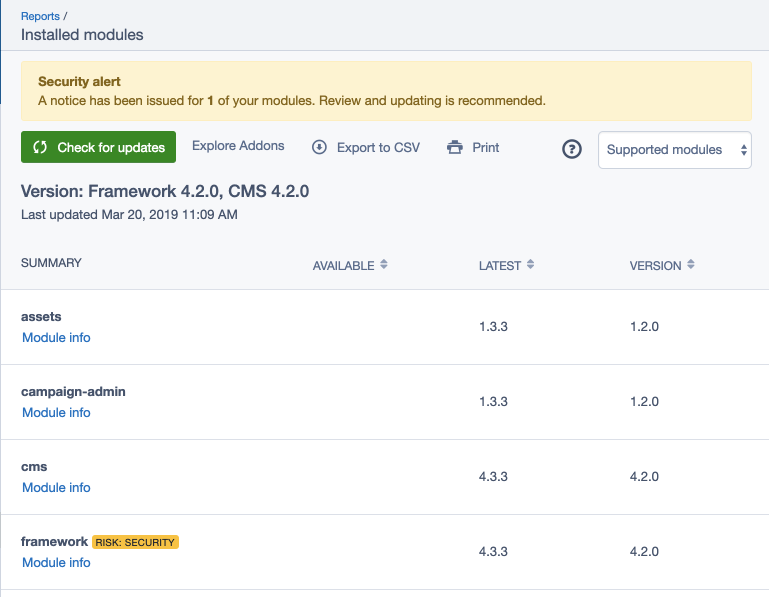Click the help question mark icon

pyautogui.click(x=572, y=149)
